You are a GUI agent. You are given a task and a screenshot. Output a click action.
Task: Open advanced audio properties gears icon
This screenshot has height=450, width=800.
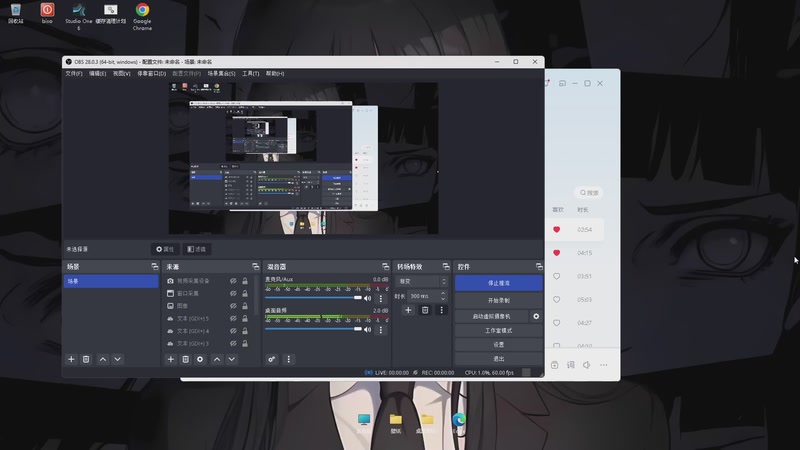coord(271,359)
